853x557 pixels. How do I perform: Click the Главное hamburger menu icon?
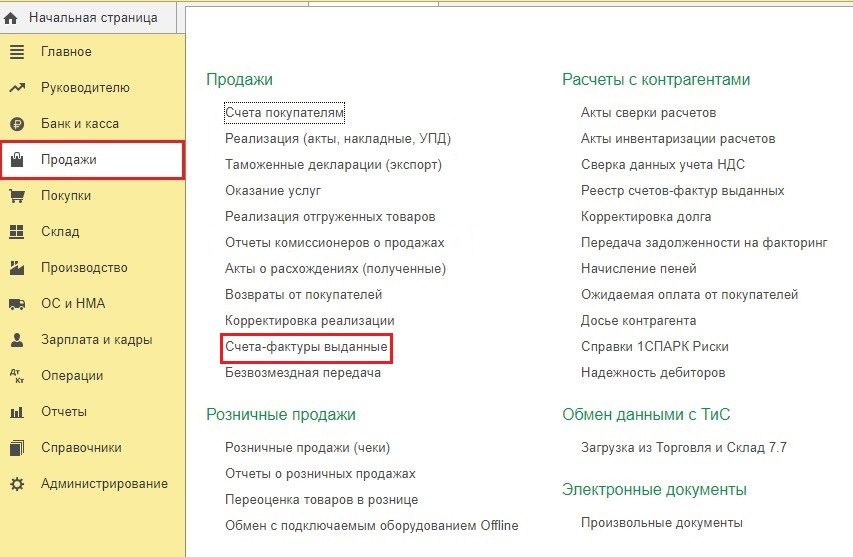[x=17, y=52]
